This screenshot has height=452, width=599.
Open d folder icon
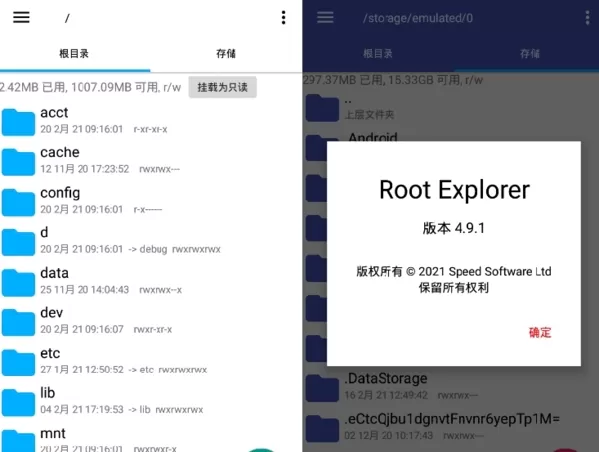pos(18,242)
